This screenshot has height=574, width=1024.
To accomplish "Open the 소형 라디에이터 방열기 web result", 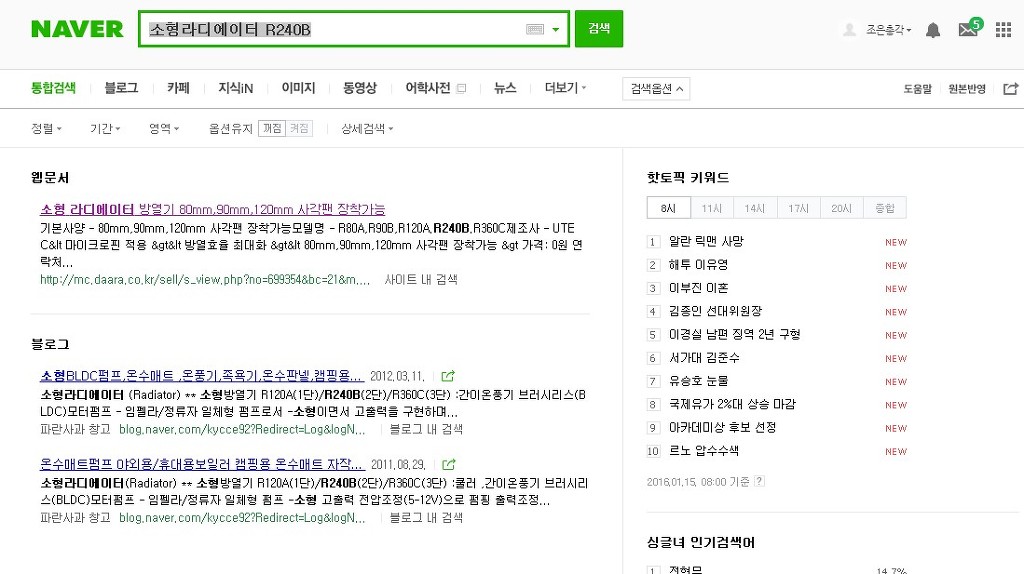I will (212, 210).
